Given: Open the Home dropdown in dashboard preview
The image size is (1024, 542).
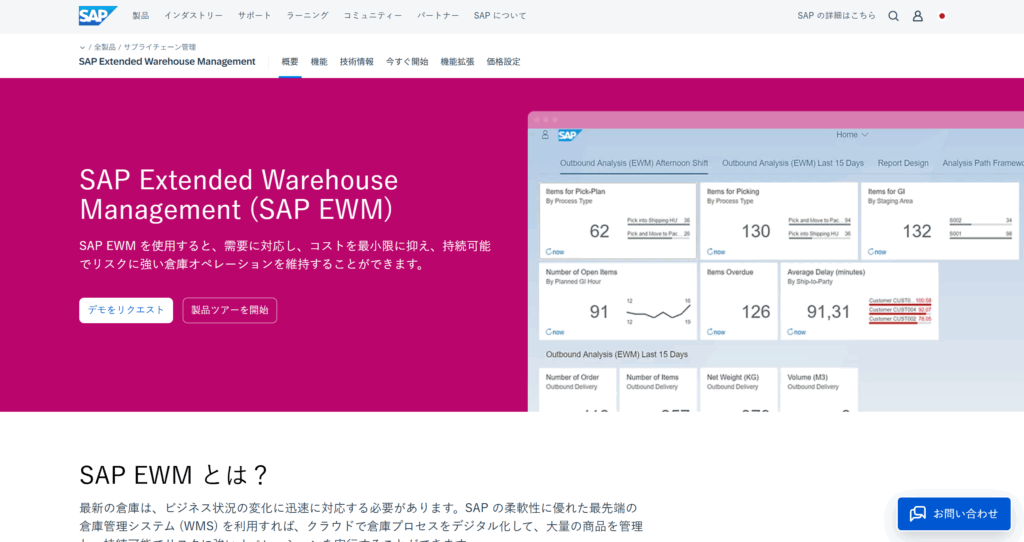Looking at the screenshot, I should (x=852, y=135).
